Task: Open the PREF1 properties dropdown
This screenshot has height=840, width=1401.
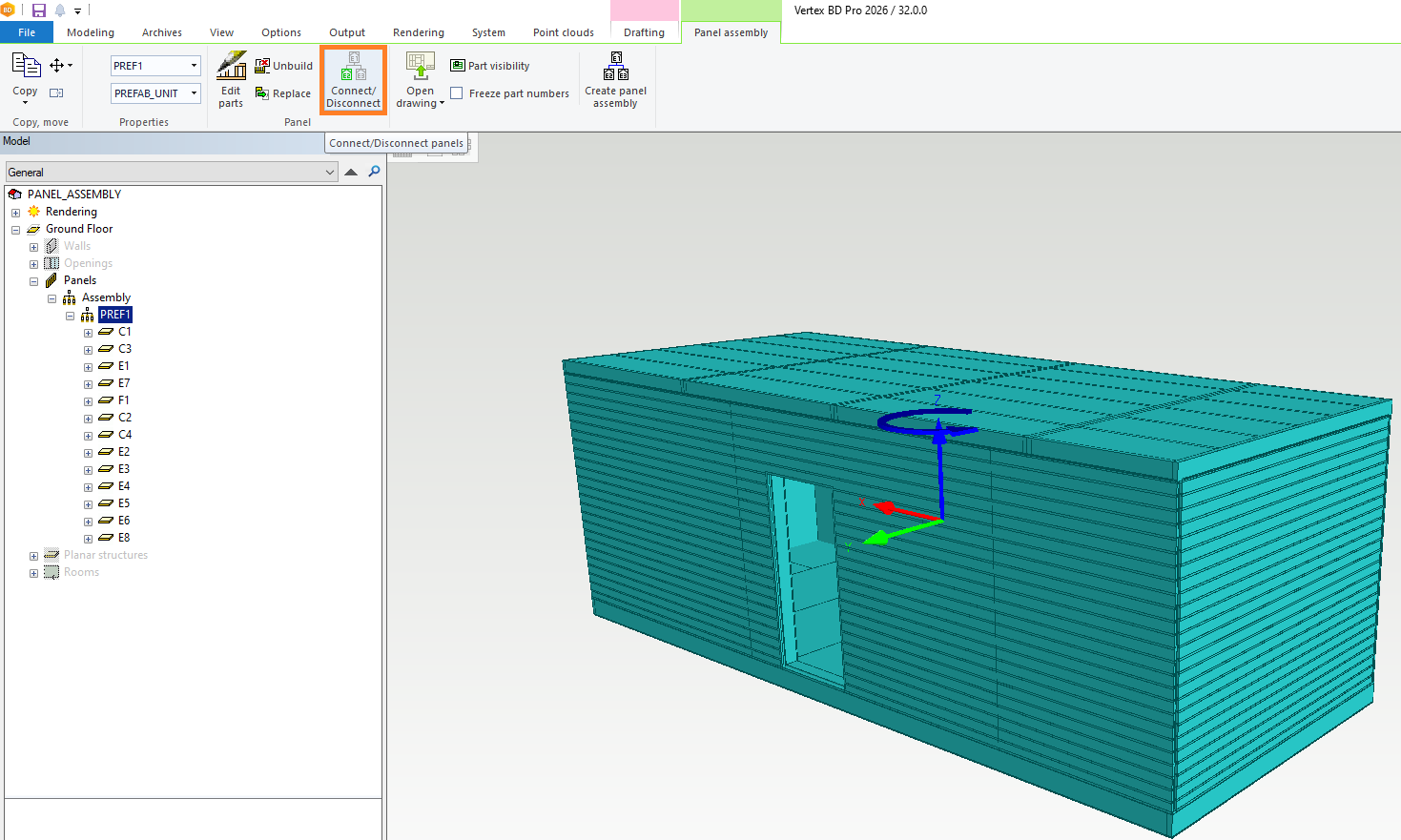Action: [194, 66]
